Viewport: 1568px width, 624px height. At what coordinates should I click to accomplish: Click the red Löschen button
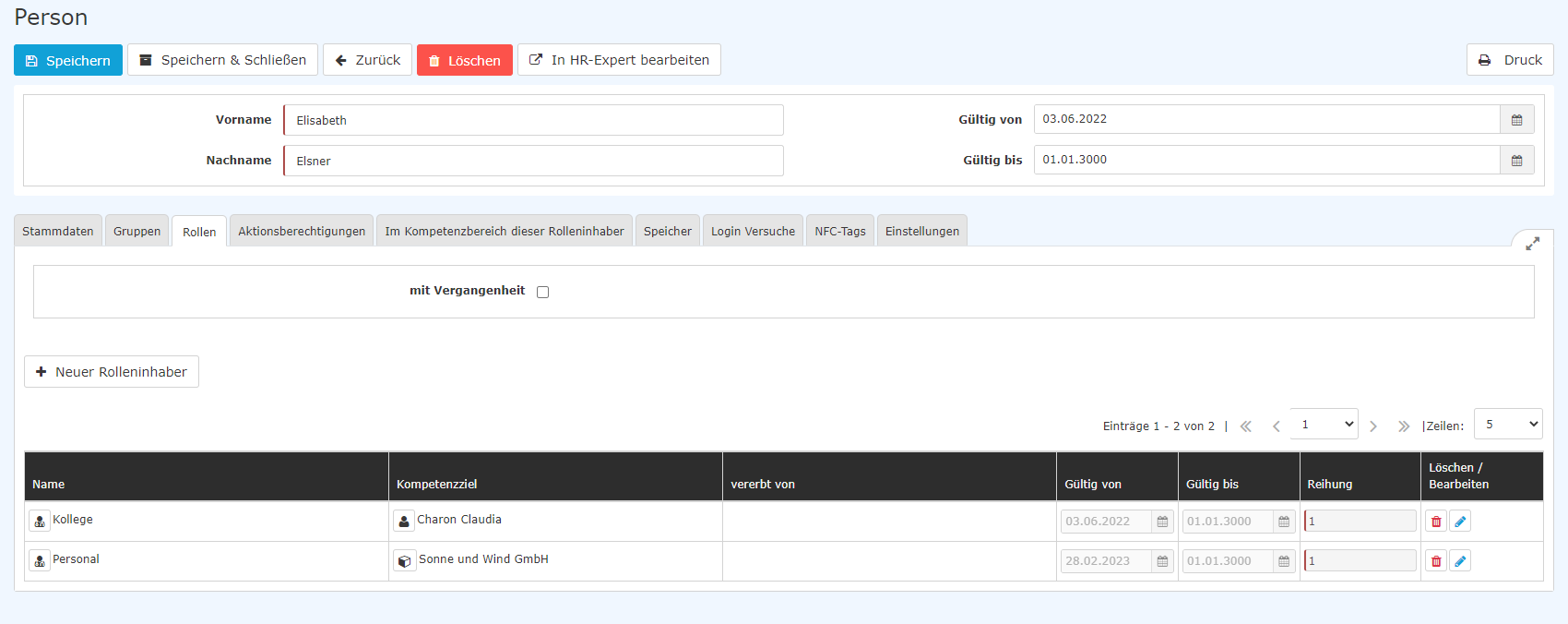point(465,60)
